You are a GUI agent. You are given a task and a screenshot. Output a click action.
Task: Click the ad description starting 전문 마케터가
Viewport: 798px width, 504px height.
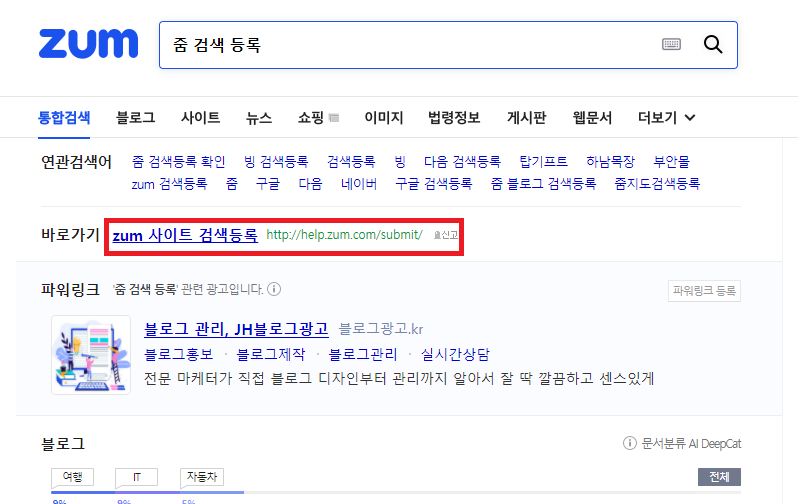pos(399,379)
